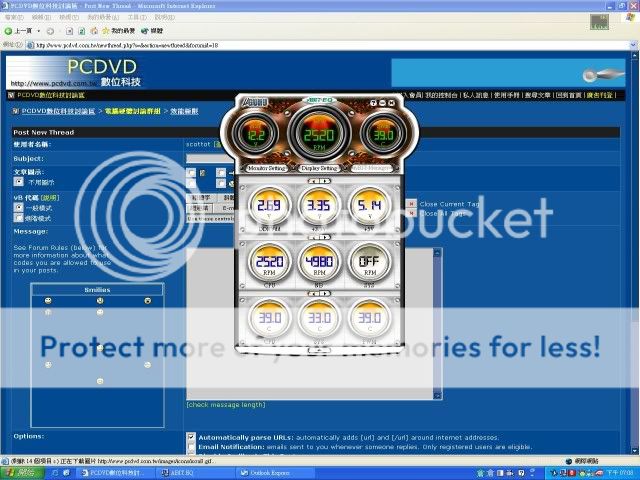Screen dimensions: 640x480
Task: Open the Favorites menu in the menu bar
Action: point(103,18)
